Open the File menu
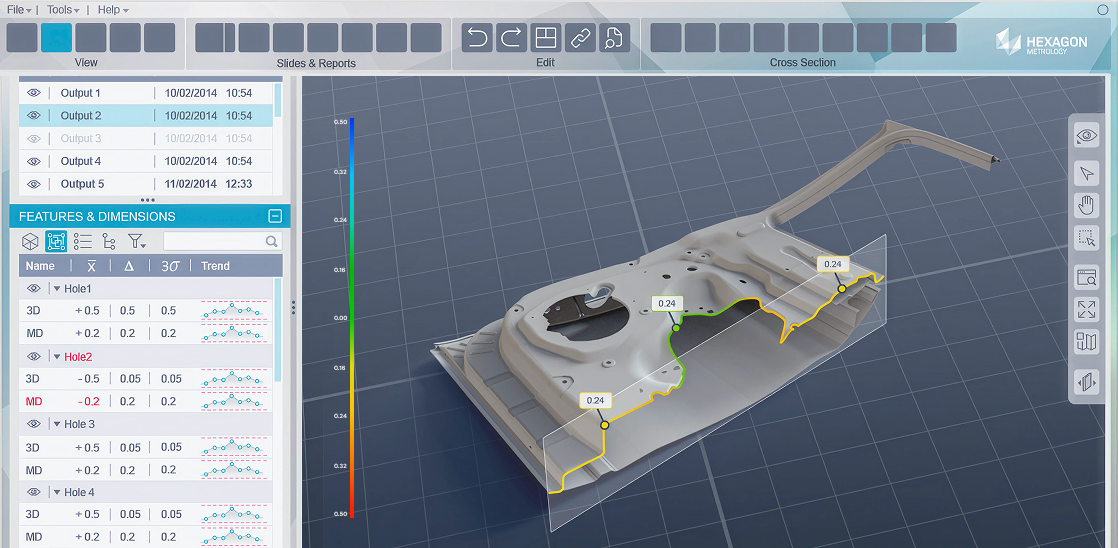Screen dimensions: 1118x548 click(x=19, y=10)
